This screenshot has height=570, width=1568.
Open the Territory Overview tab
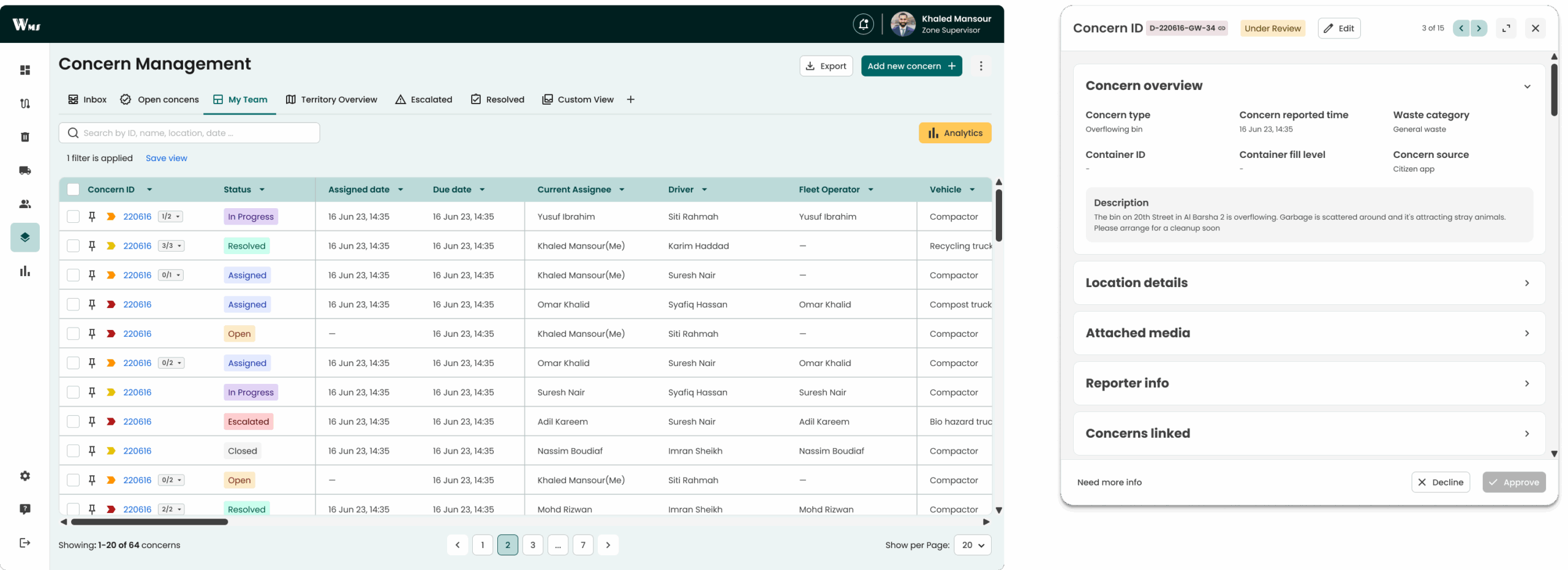(x=331, y=100)
